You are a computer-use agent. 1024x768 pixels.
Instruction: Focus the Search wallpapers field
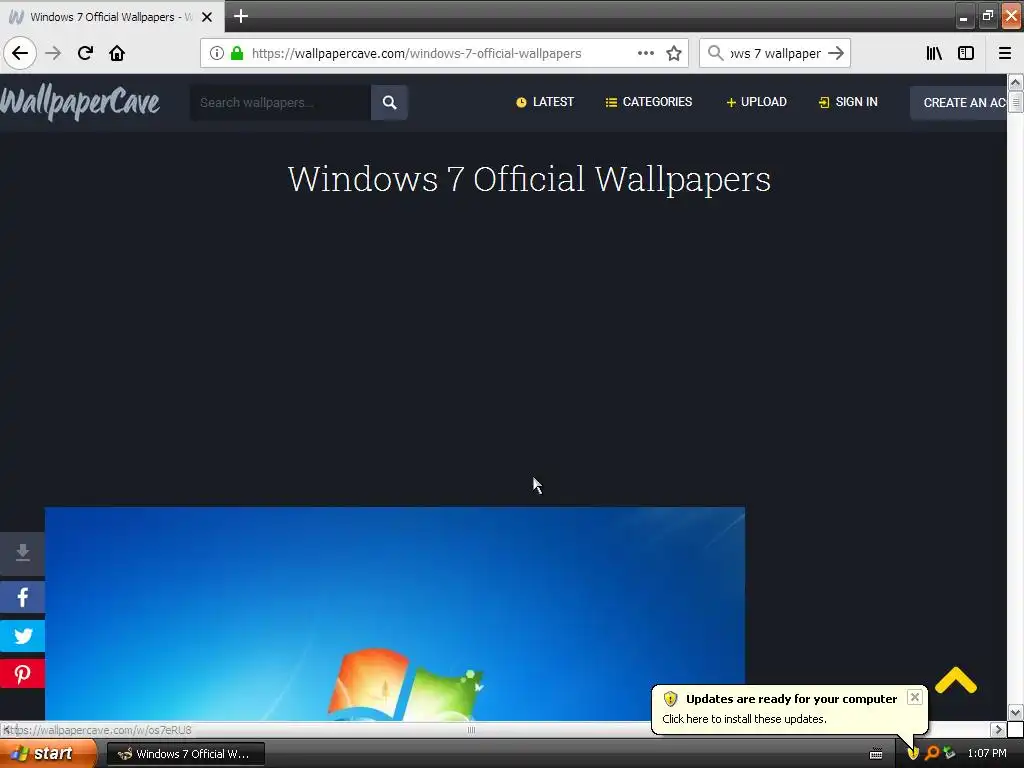(x=280, y=103)
